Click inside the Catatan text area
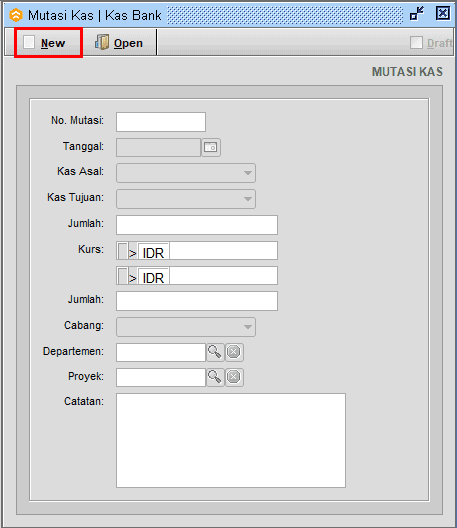Image resolution: width=457 pixels, height=528 pixels. point(231,440)
